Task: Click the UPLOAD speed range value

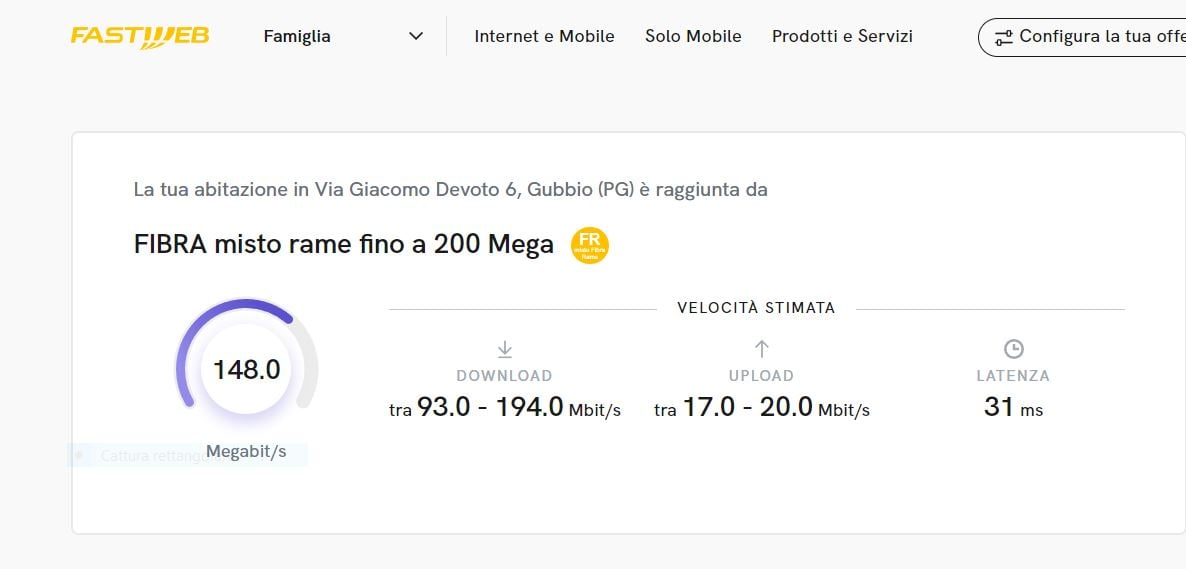Action: [762, 408]
